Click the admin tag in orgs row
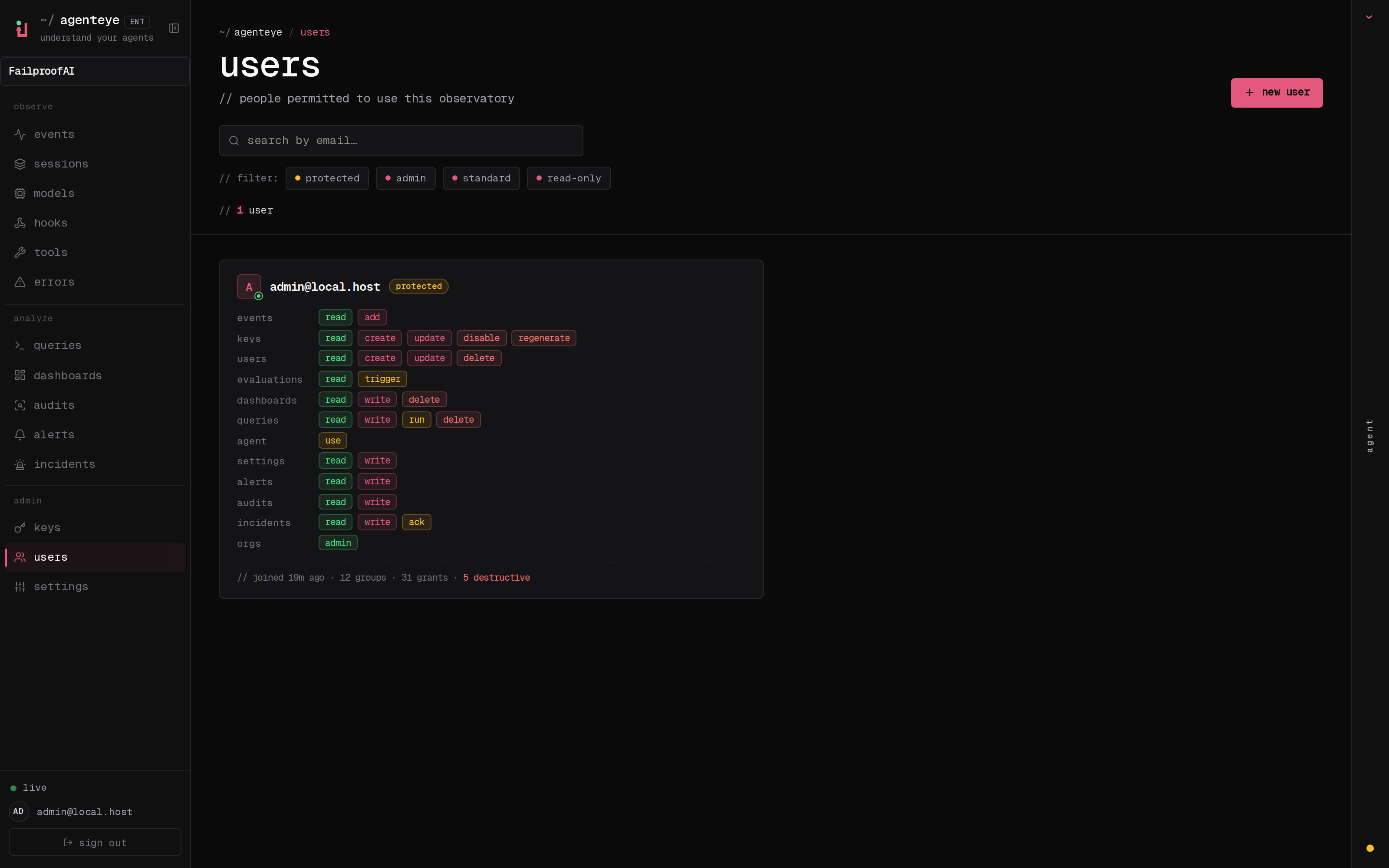 338,542
